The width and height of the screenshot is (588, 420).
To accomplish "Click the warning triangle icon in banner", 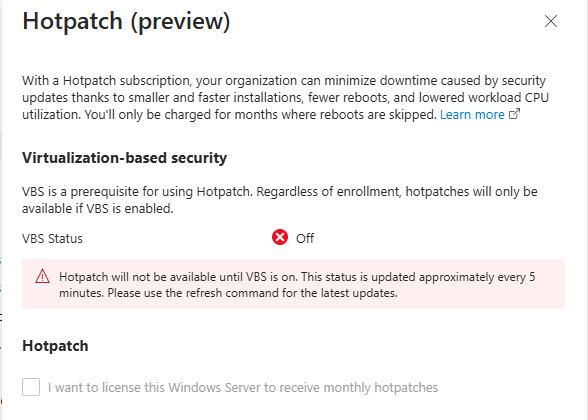I will (x=42, y=276).
